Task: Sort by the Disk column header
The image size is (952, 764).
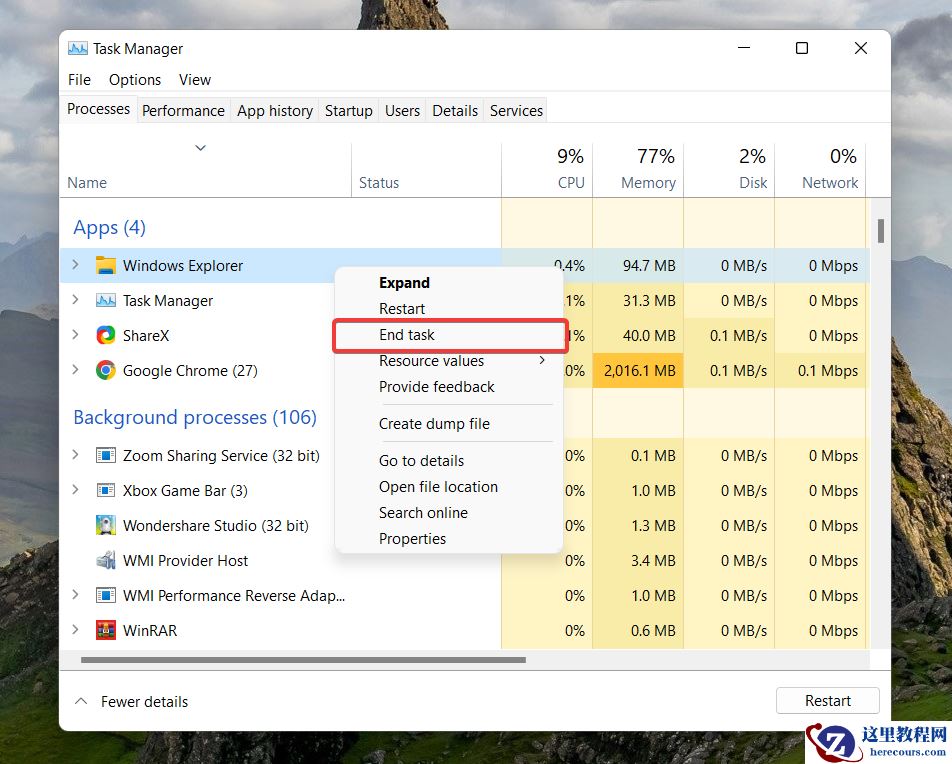Action: 729,169
